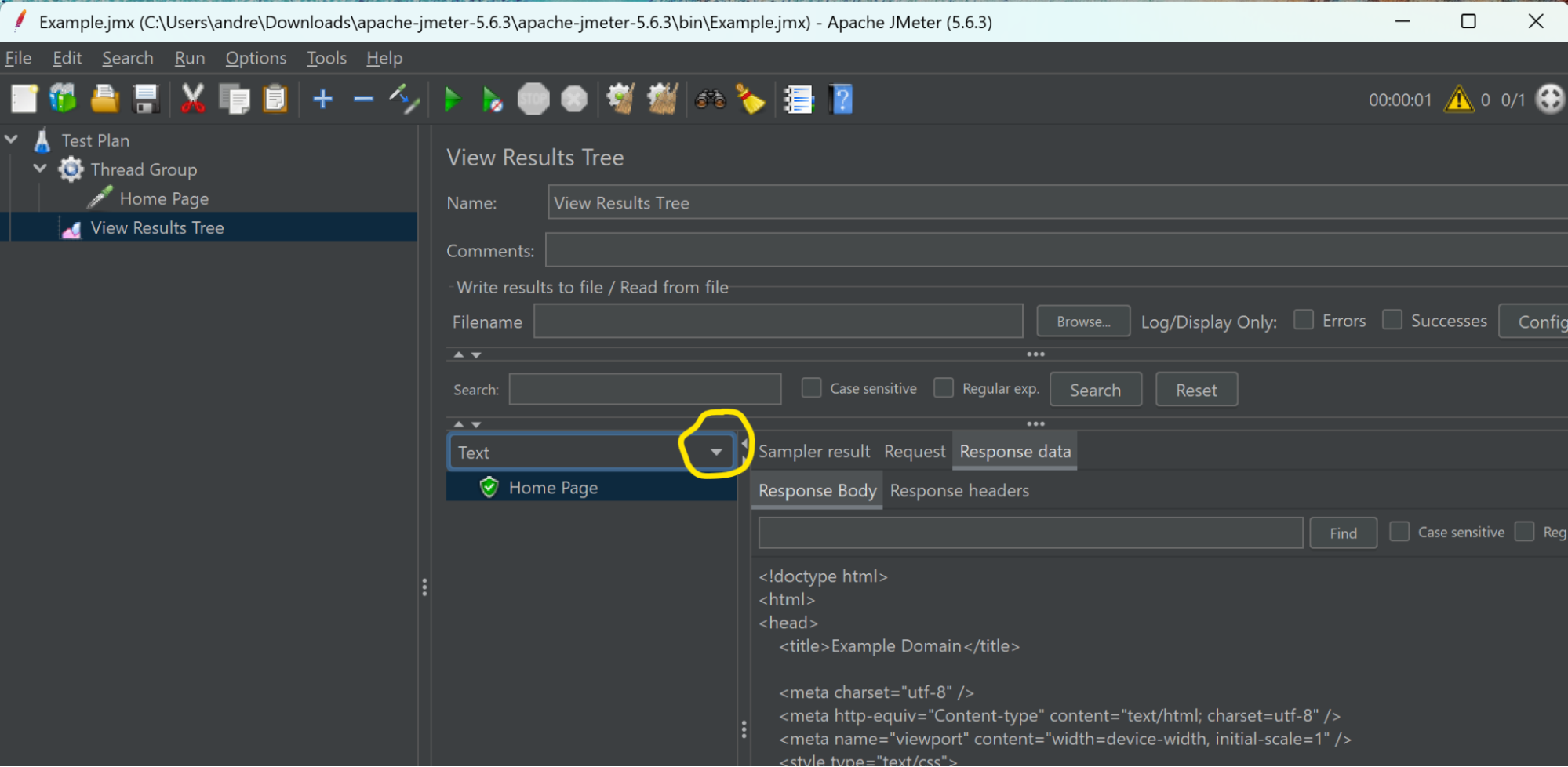Viewport: 1568px width, 767px height.
Task: Start the test with green play icon
Action: point(452,100)
